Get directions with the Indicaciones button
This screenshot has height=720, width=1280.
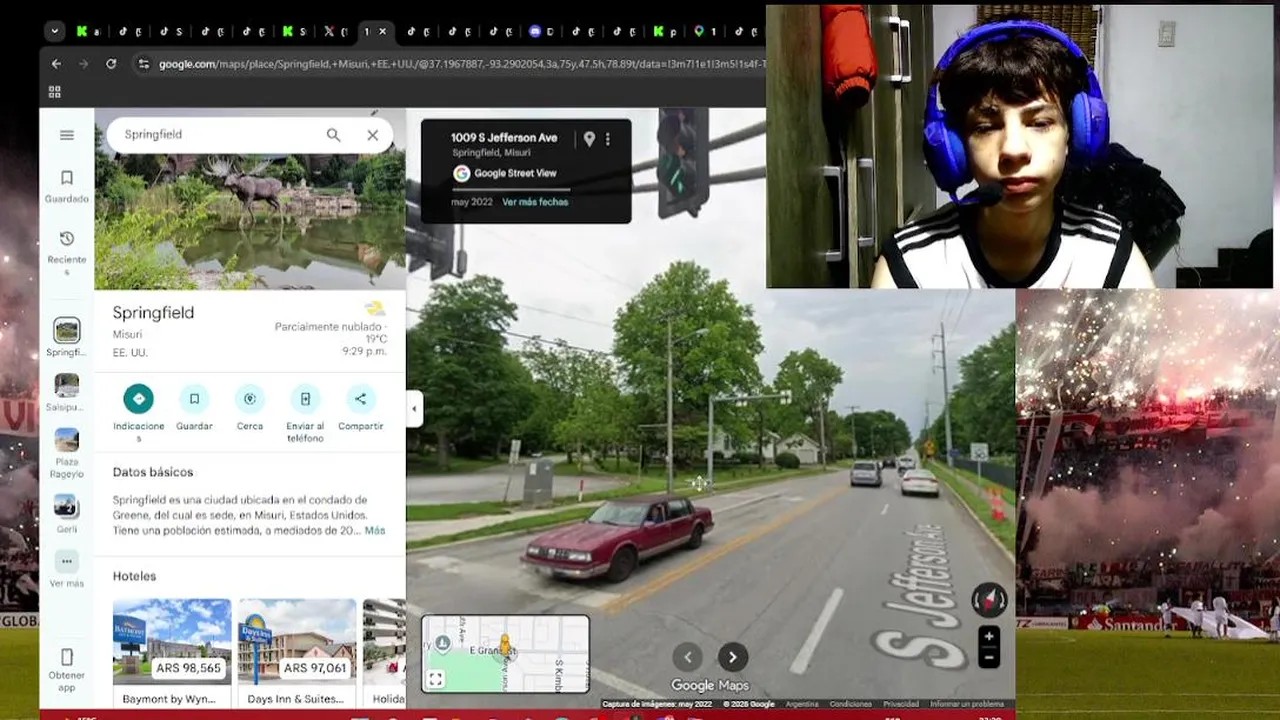point(139,413)
